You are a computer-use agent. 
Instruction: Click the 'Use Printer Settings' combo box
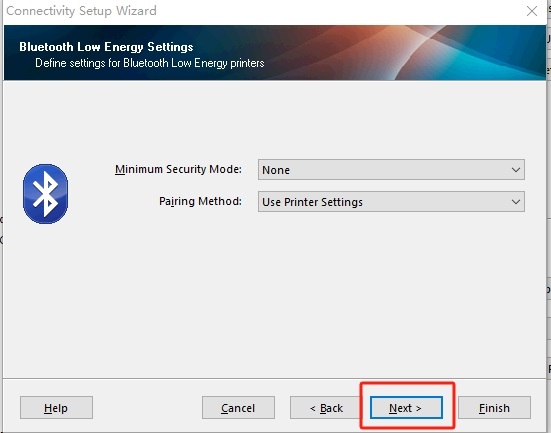pyautogui.click(x=391, y=202)
